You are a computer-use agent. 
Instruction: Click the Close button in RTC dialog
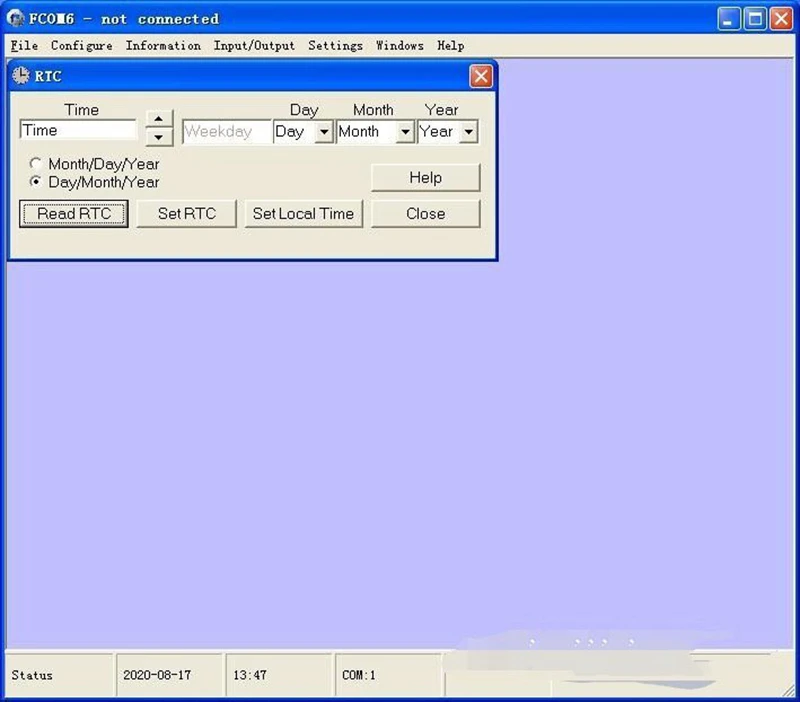point(426,213)
